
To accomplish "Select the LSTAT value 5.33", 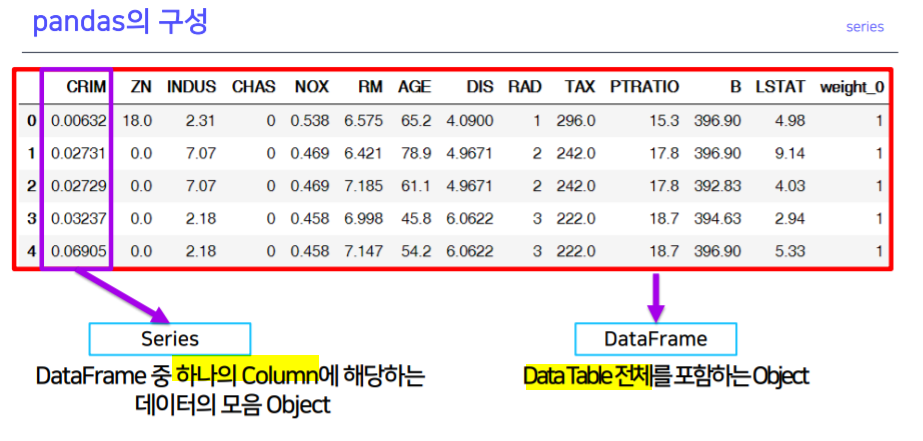I will [789, 251].
